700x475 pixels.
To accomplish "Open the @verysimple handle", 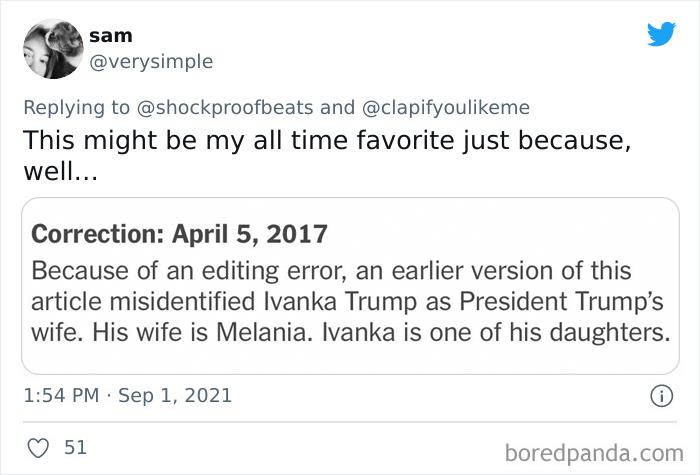I will [150, 62].
